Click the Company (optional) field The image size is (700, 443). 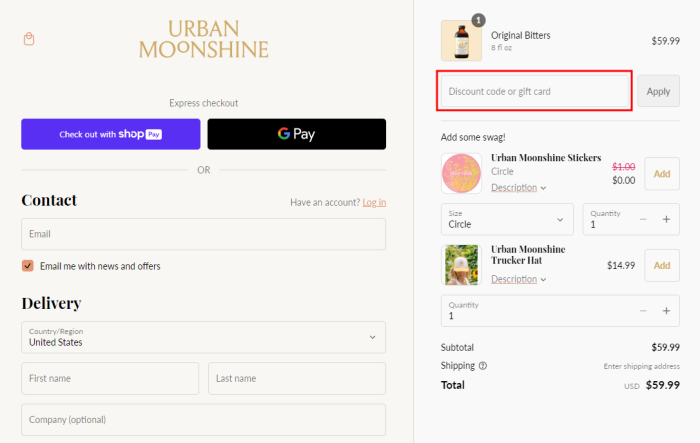(204, 420)
